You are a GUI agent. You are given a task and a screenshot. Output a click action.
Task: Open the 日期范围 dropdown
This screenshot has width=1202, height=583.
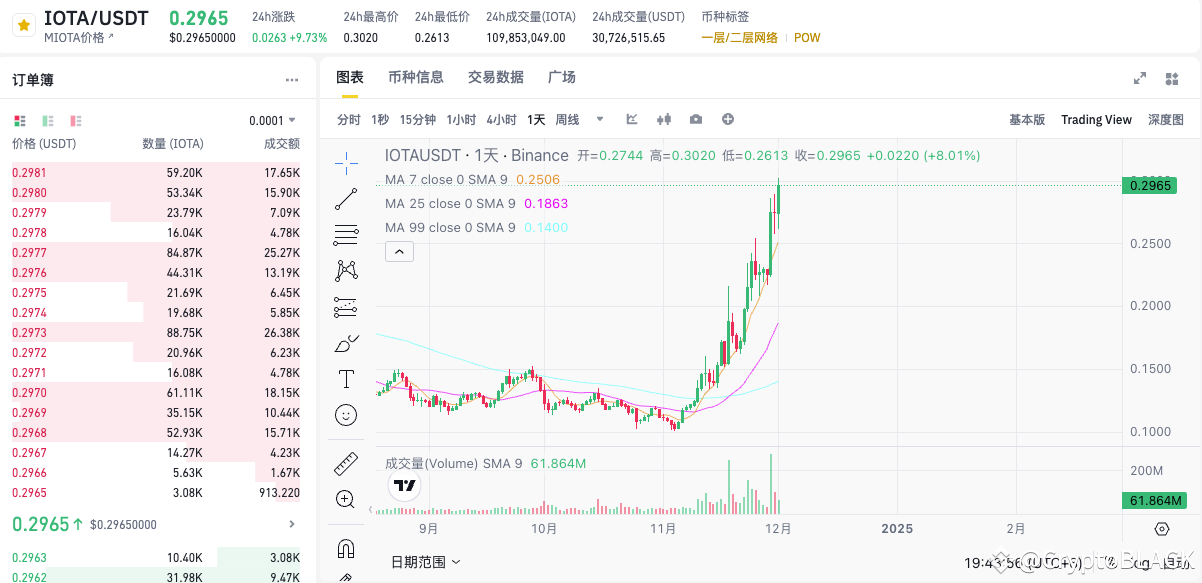tap(426, 562)
